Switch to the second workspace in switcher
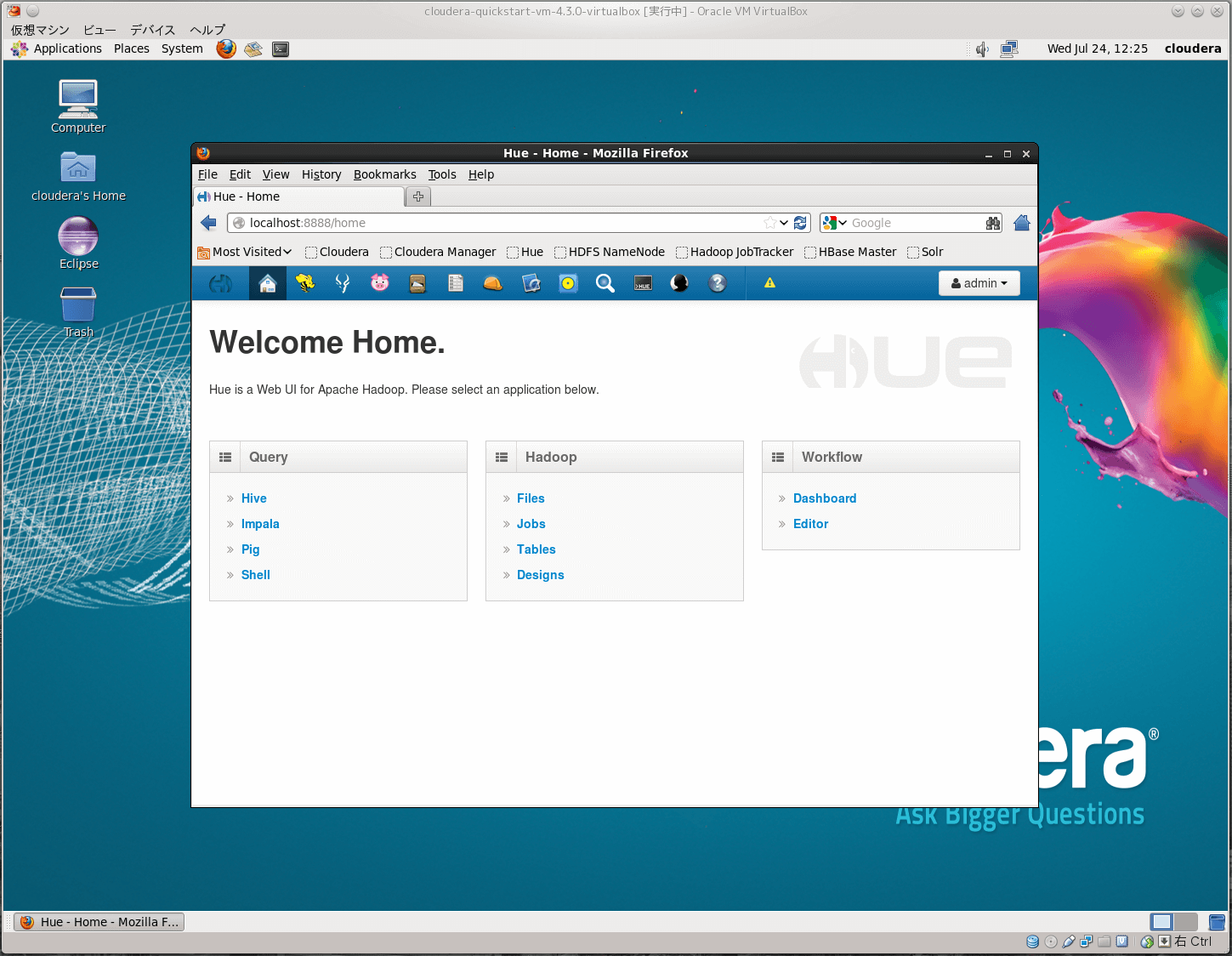 [x=1185, y=922]
